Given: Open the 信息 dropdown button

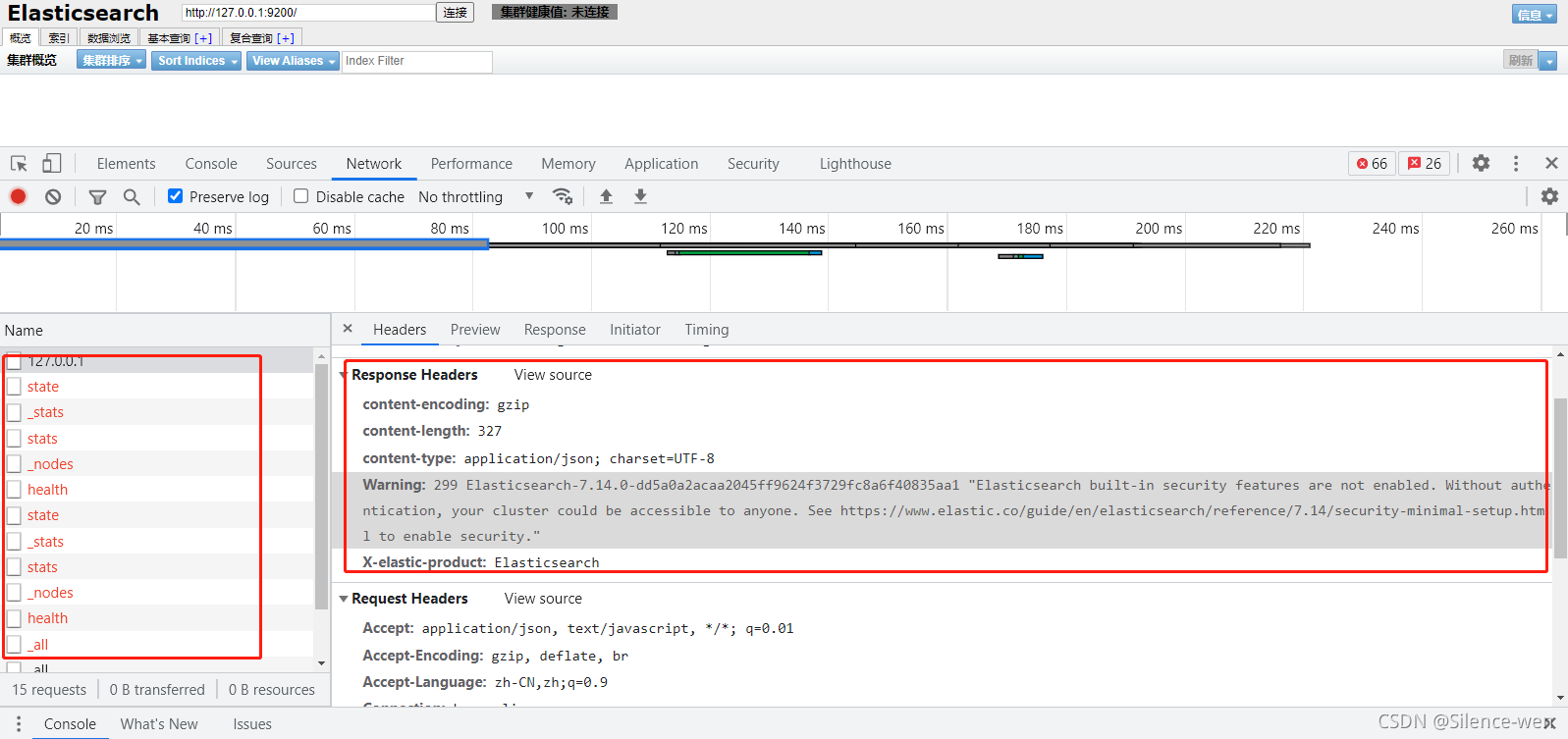Looking at the screenshot, I should [x=1535, y=14].
